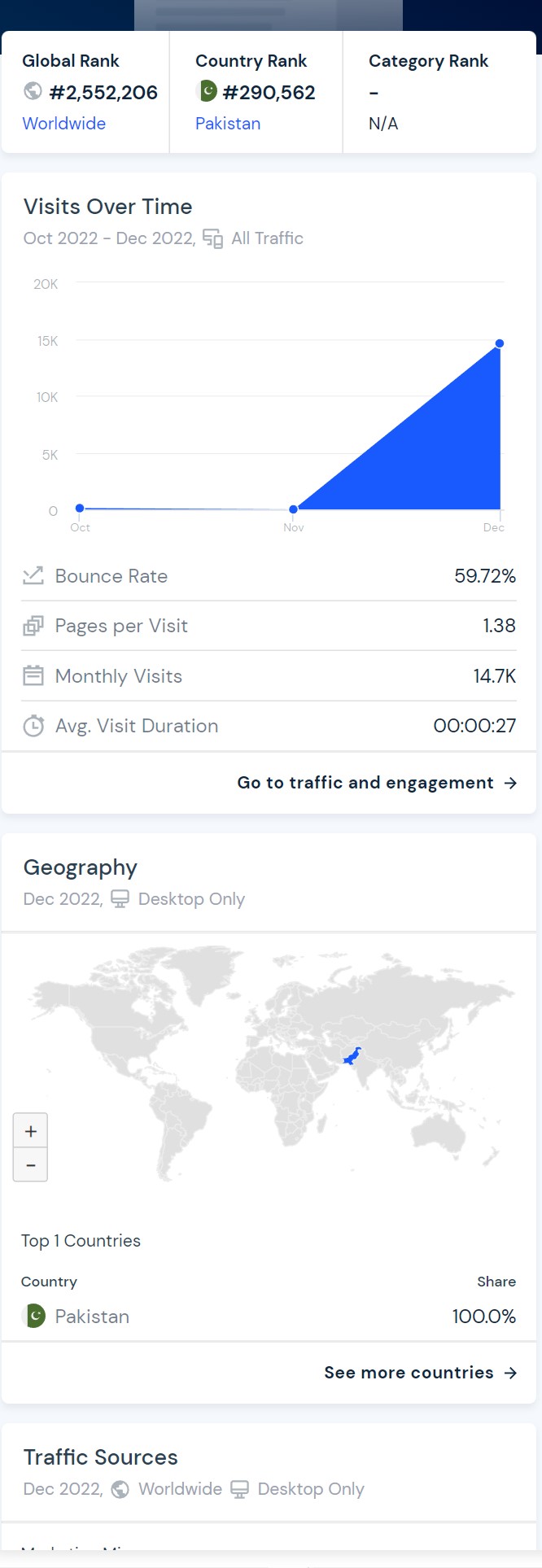The width and height of the screenshot is (542, 1568).
Task: Select the Dec data point on chart
Action: (500, 343)
